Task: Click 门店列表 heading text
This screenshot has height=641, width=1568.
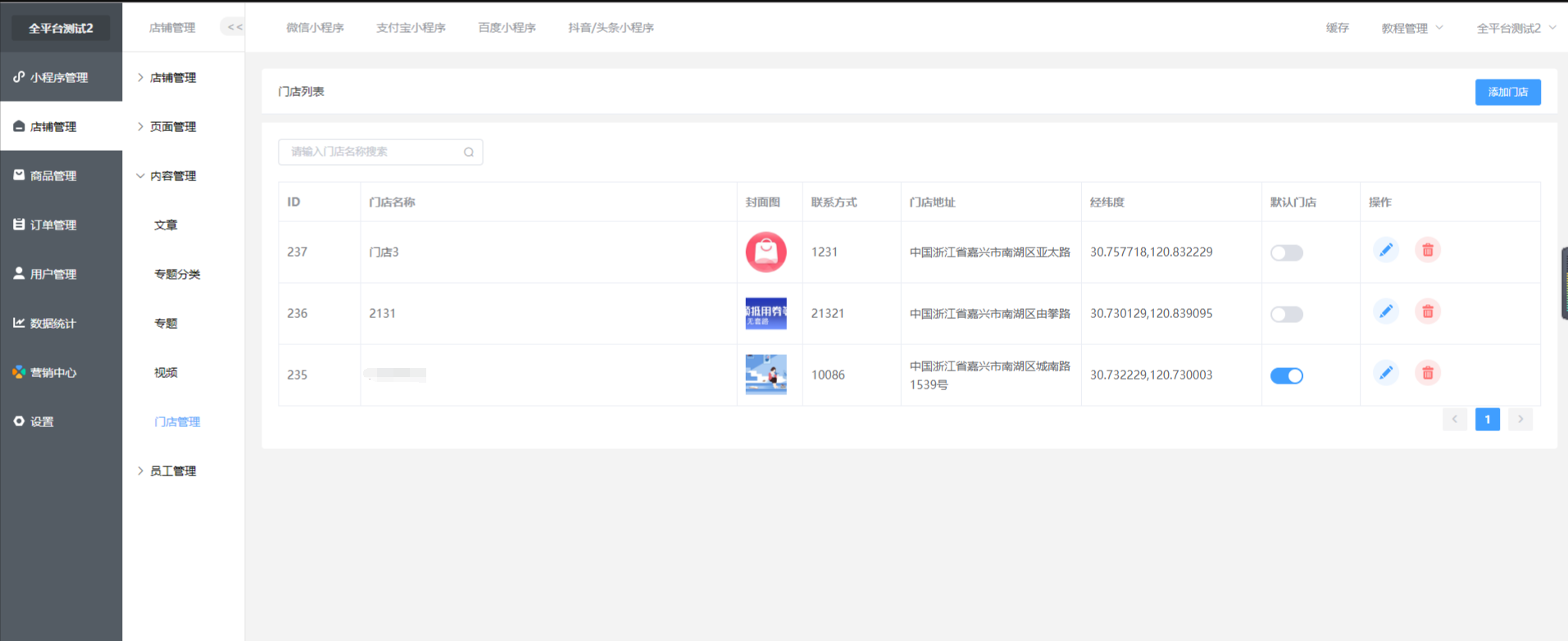Action: 301,92
